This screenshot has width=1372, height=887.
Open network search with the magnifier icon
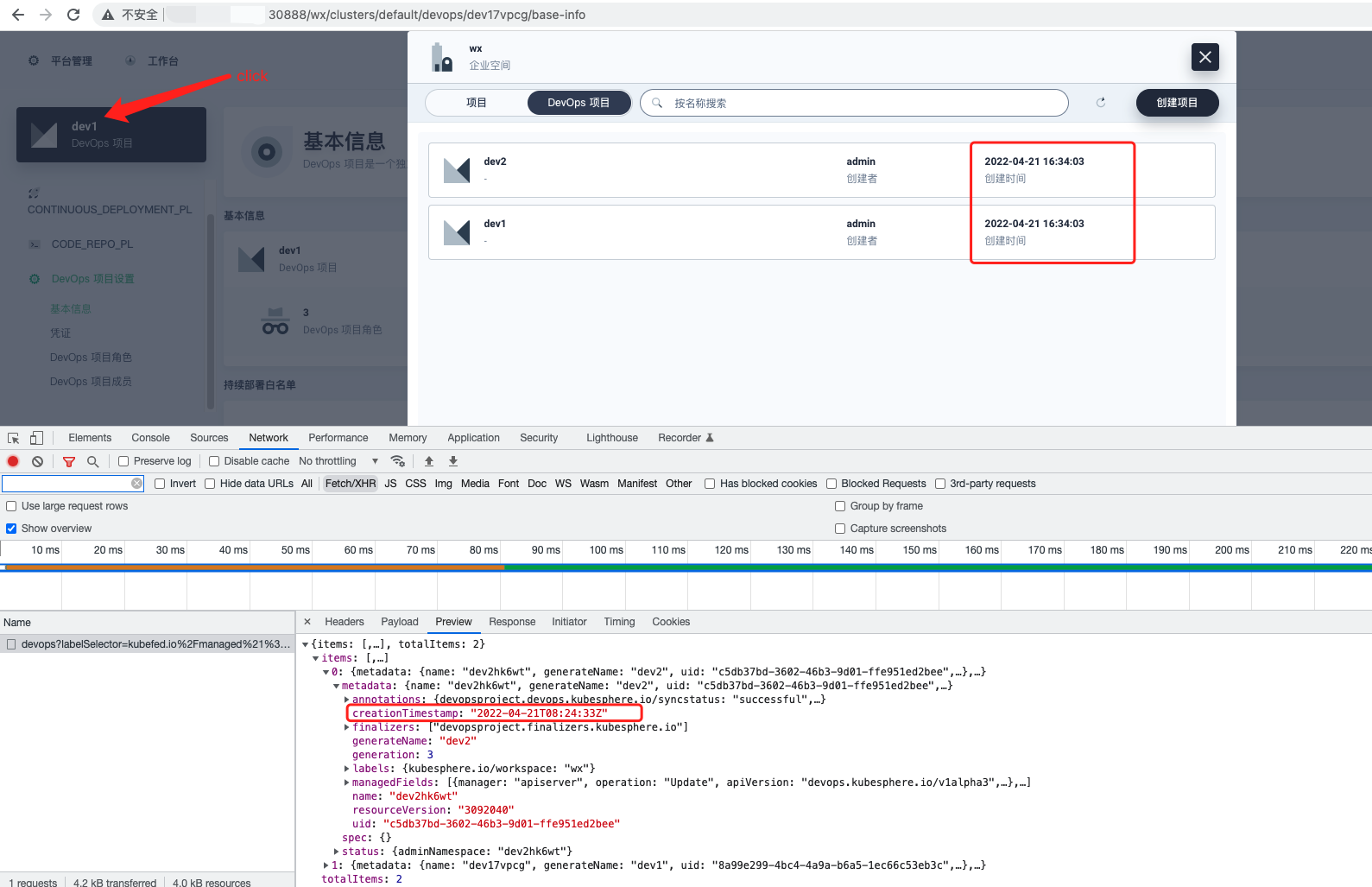point(93,461)
